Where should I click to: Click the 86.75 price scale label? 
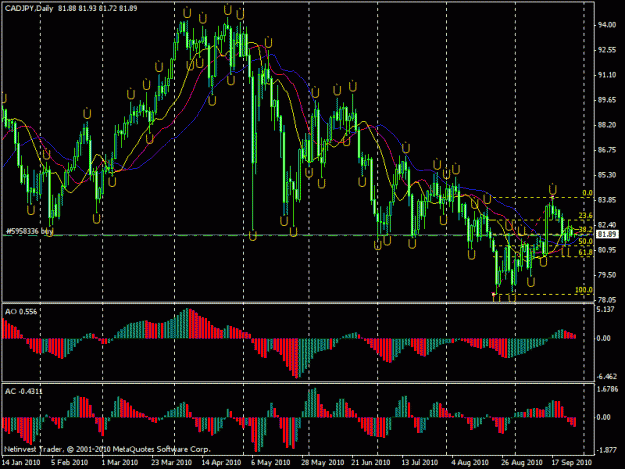[x=607, y=150]
